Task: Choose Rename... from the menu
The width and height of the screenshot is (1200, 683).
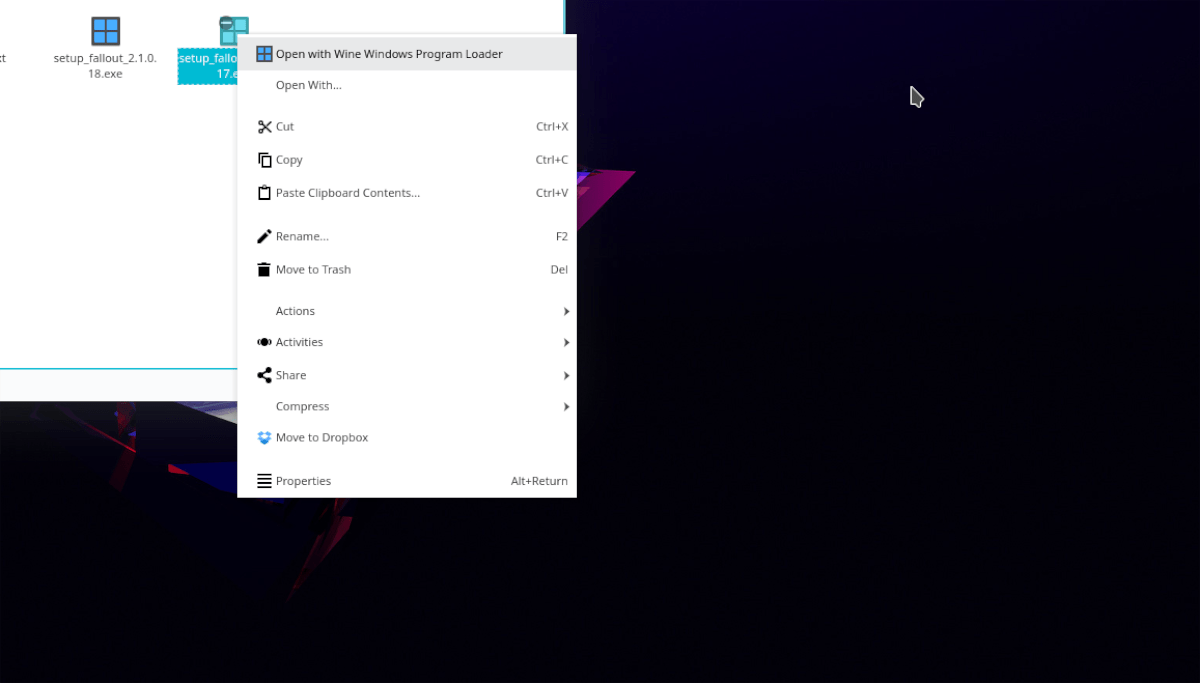Action: (x=407, y=237)
